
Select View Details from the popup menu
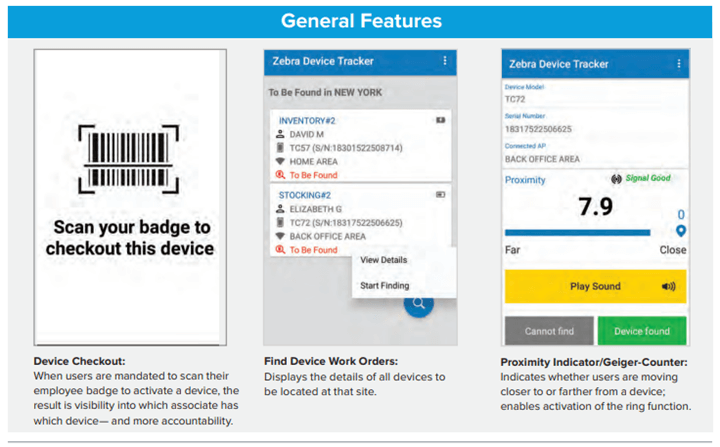(x=383, y=260)
